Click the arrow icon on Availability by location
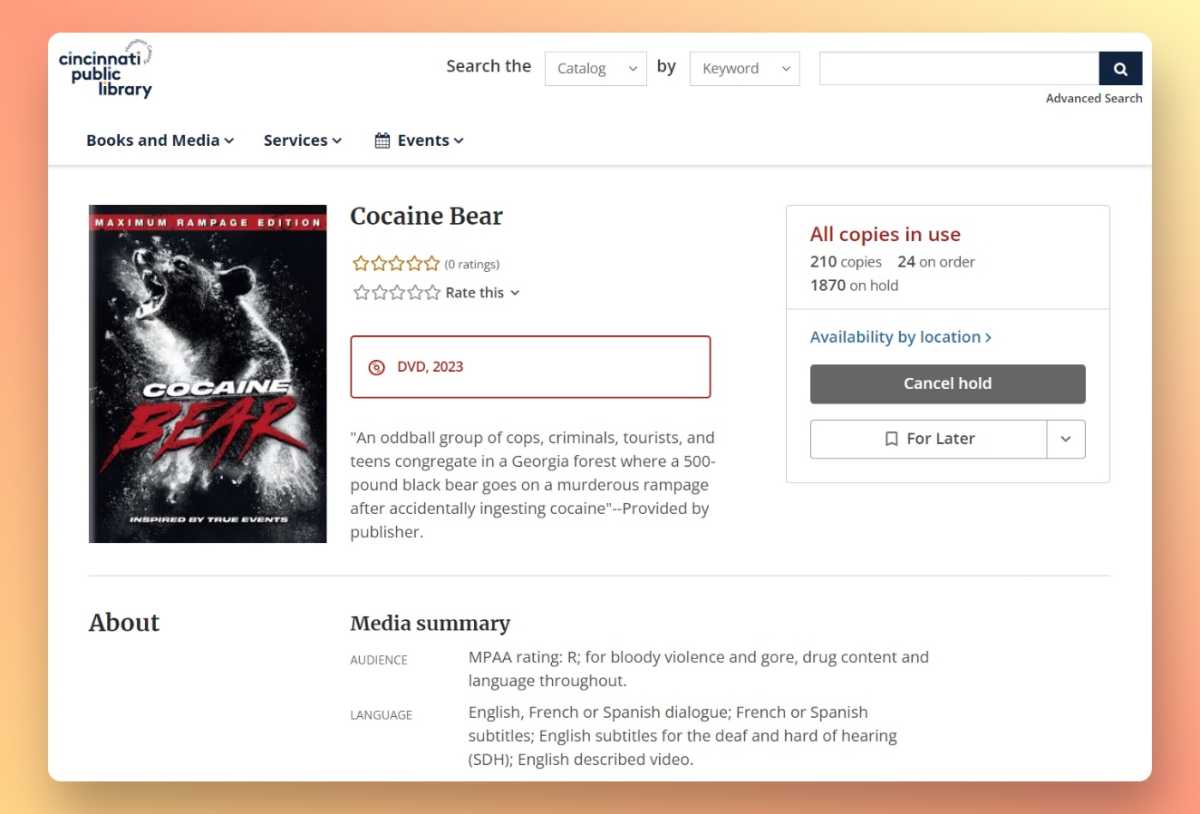 pyautogui.click(x=988, y=337)
